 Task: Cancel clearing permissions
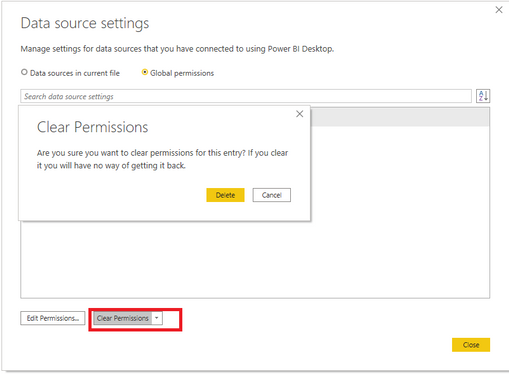(x=271, y=195)
